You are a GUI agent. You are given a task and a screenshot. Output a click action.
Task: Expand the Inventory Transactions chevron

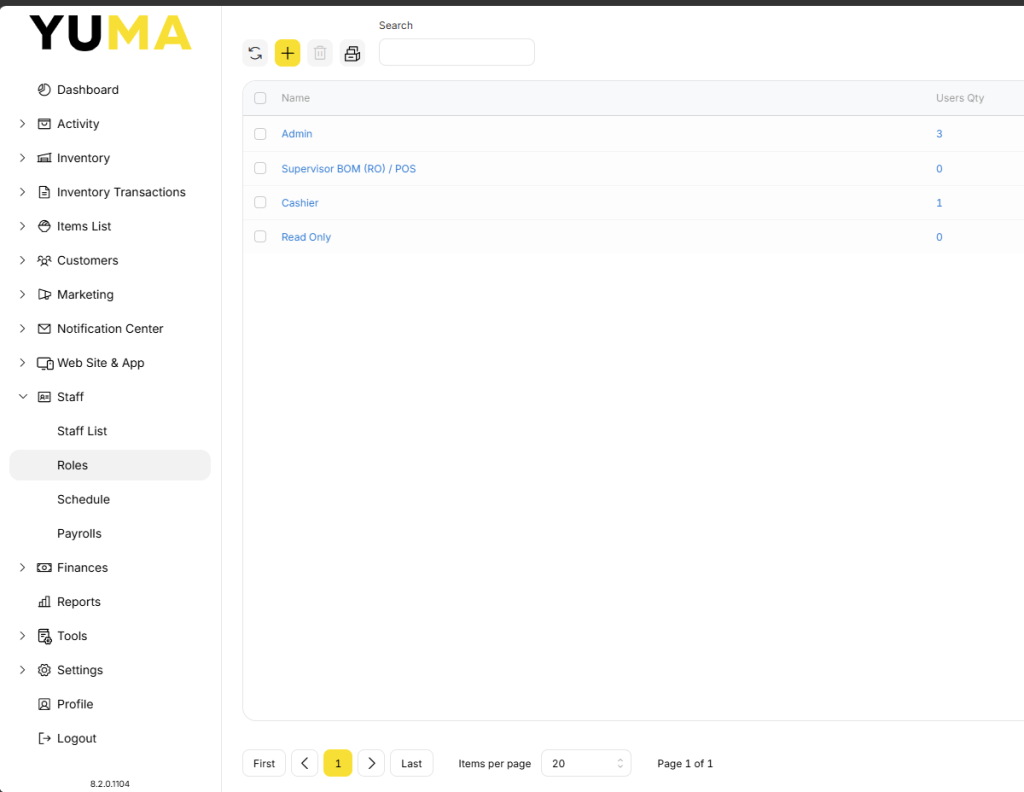22,192
